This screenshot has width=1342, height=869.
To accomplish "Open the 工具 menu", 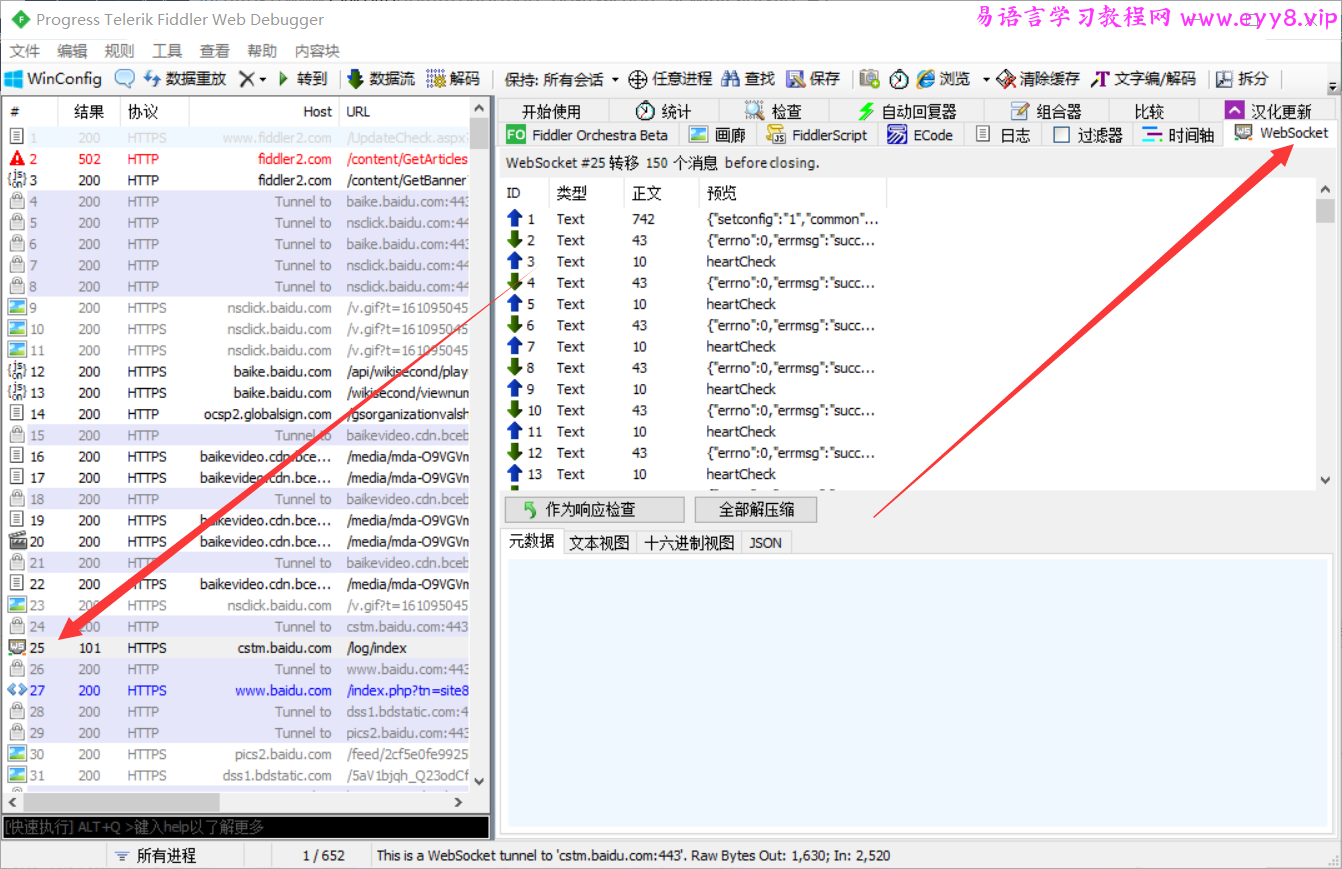I will pyautogui.click(x=167, y=51).
